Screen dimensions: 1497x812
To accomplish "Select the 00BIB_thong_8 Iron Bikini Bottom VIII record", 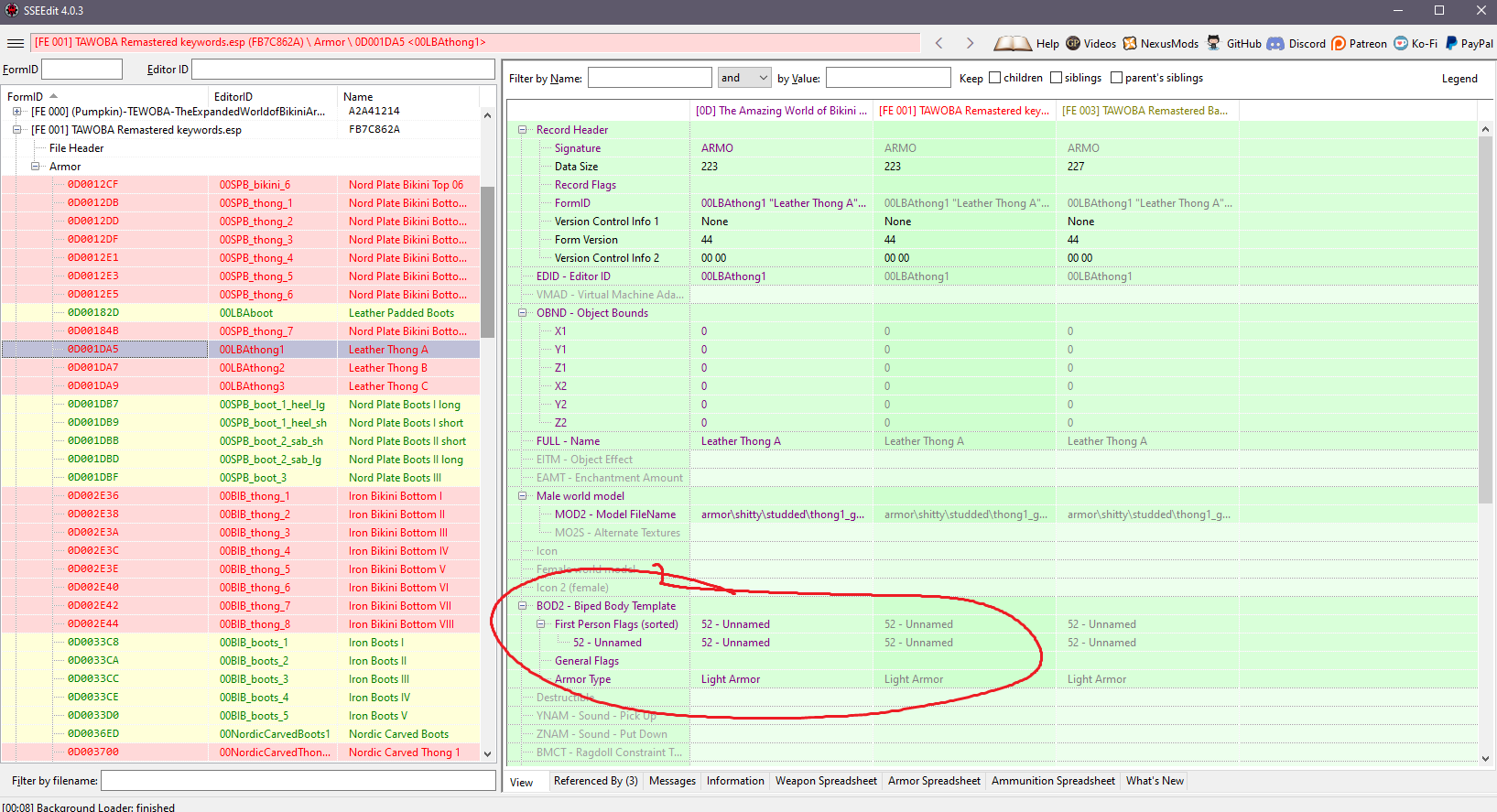I will click(241, 624).
